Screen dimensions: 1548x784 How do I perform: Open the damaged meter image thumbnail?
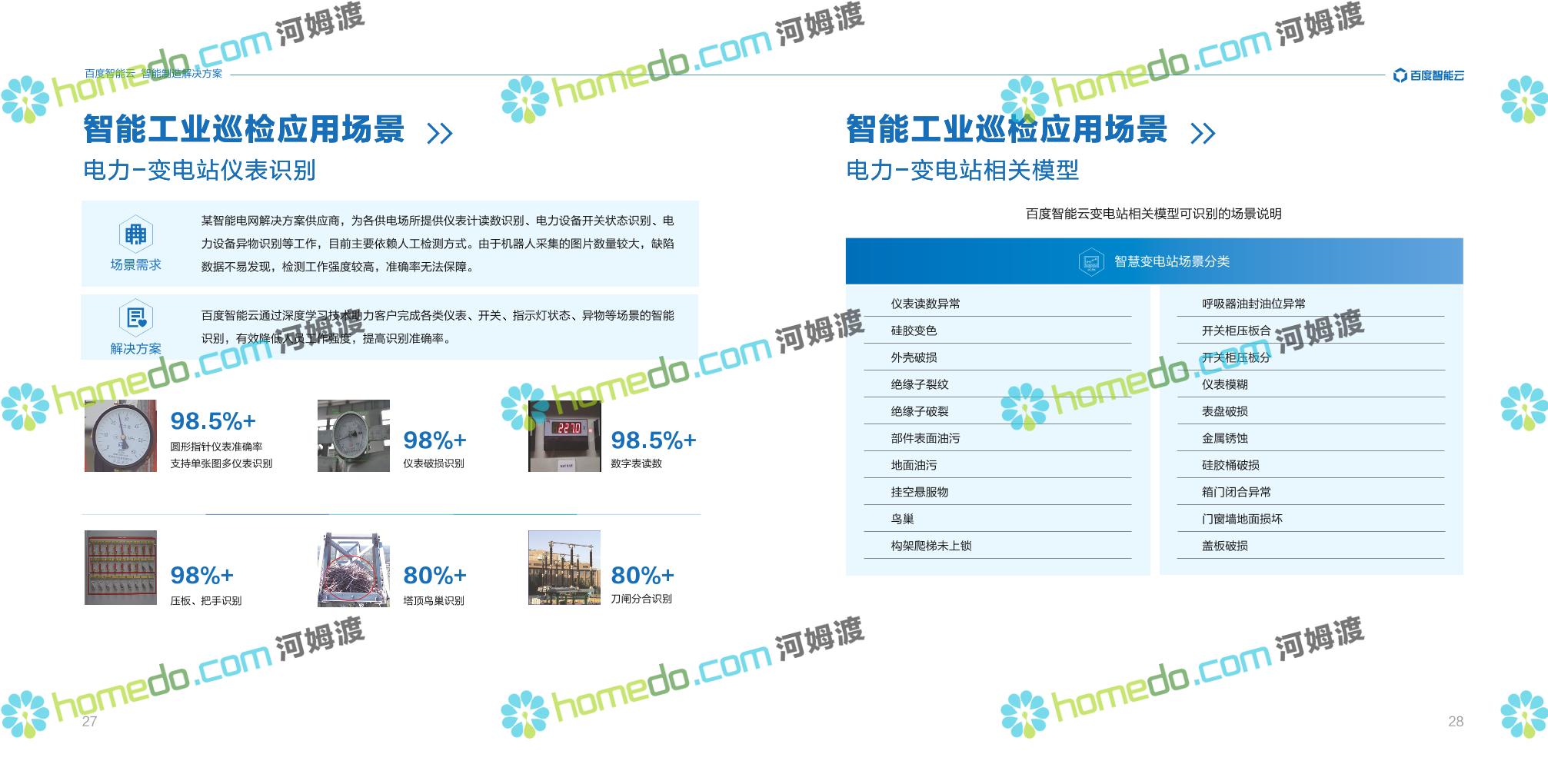(354, 436)
